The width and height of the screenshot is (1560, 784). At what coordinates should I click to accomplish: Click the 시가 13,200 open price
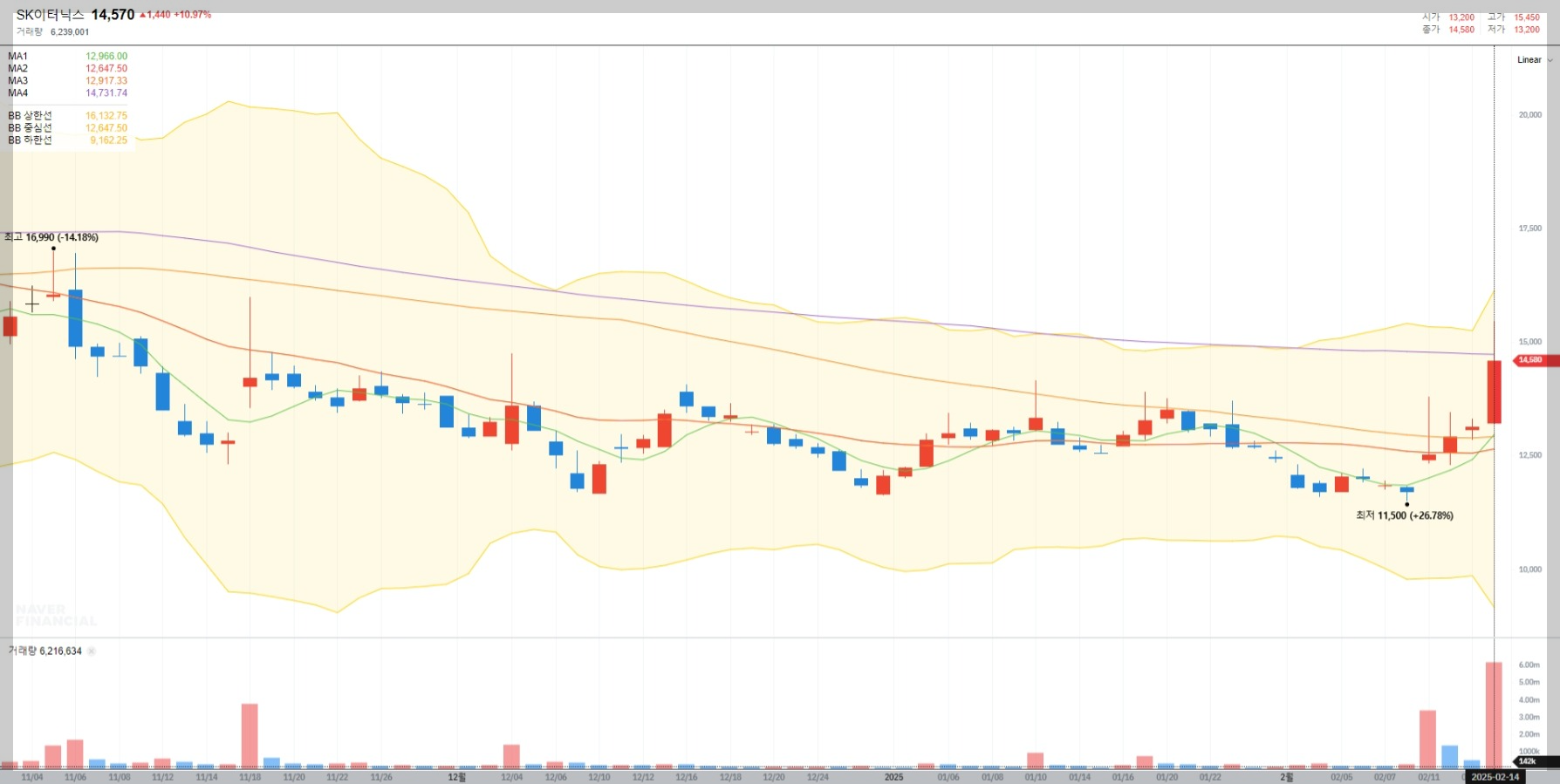(x=1448, y=17)
